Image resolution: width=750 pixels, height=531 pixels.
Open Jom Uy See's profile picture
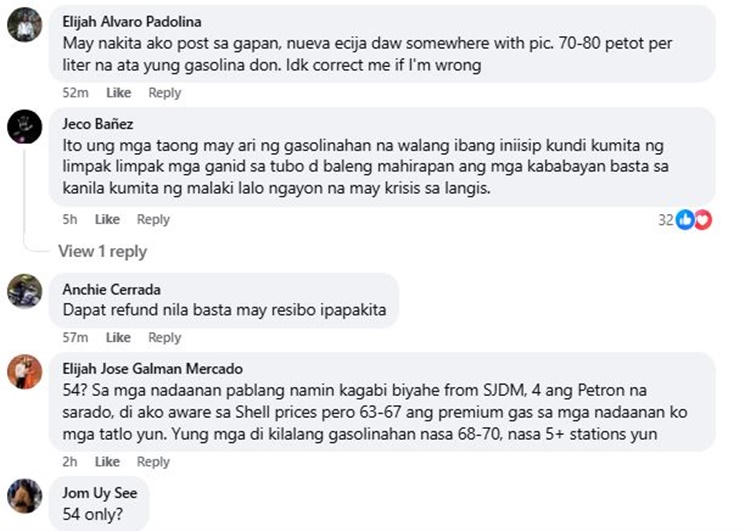[x=24, y=495]
